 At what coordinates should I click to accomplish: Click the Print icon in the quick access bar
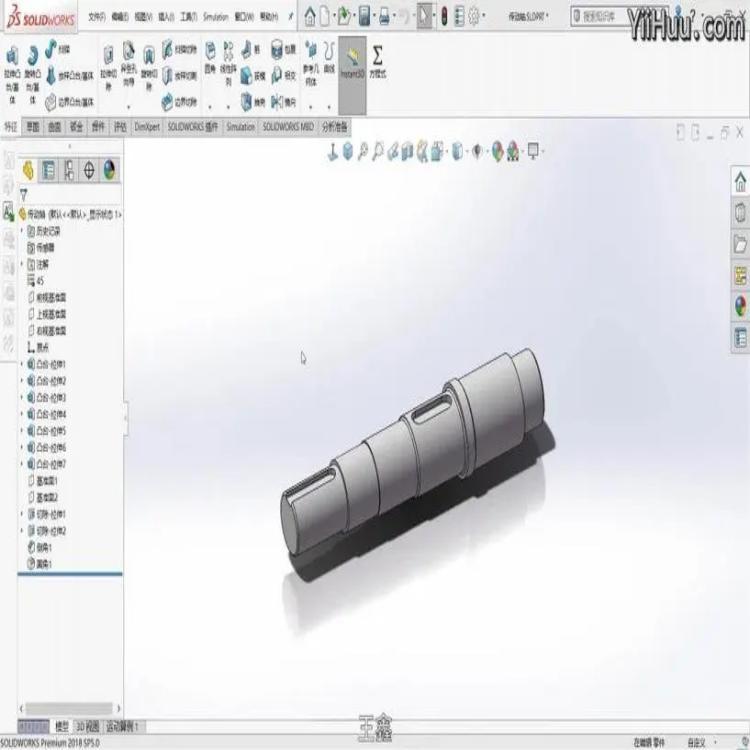[x=384, y=16]
